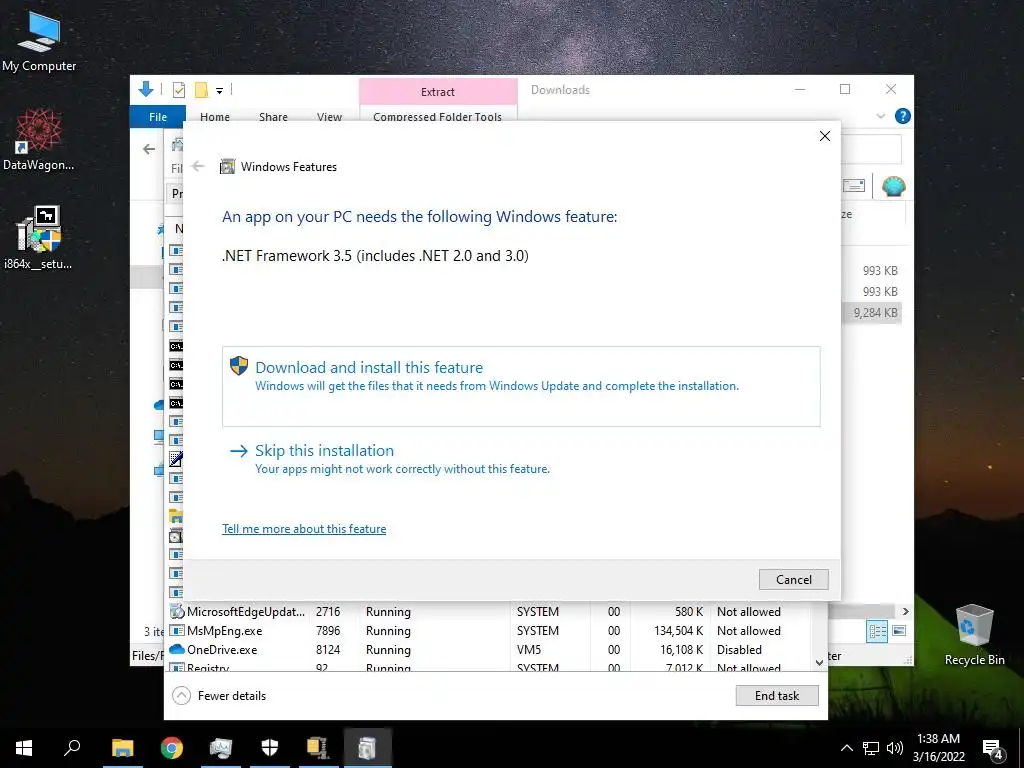Image resolution: width=1024 pixels, height=768 pixels.
Task: Open the Extract contextual tab
Action: [x=438, y=92]
